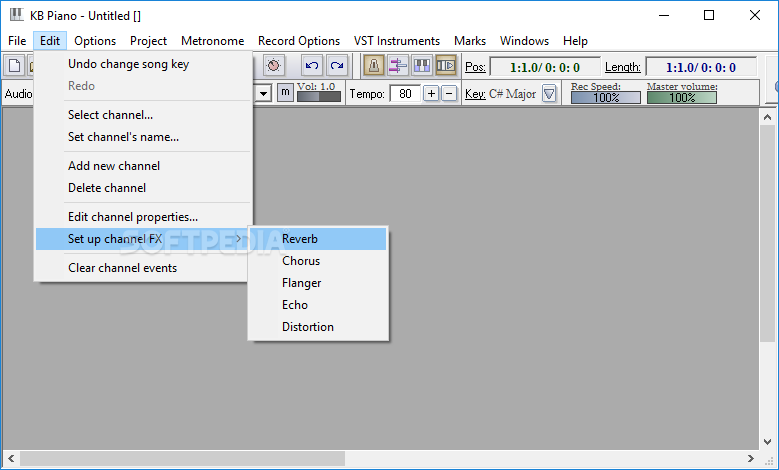779x470 pixels.
Task: Adjust the Master volume 100% slider
Action: tap(682, 97)
